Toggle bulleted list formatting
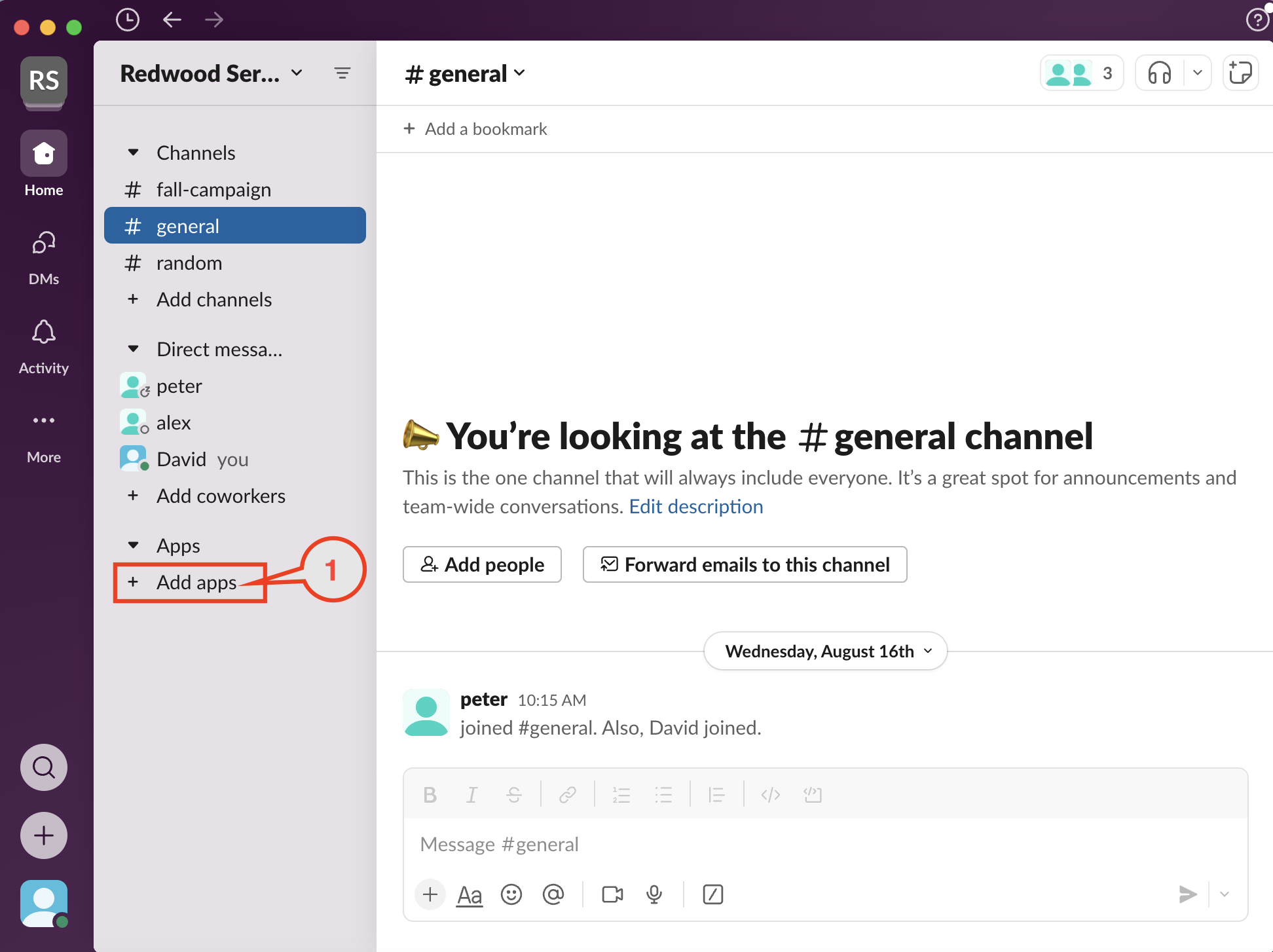 point(663,795)
